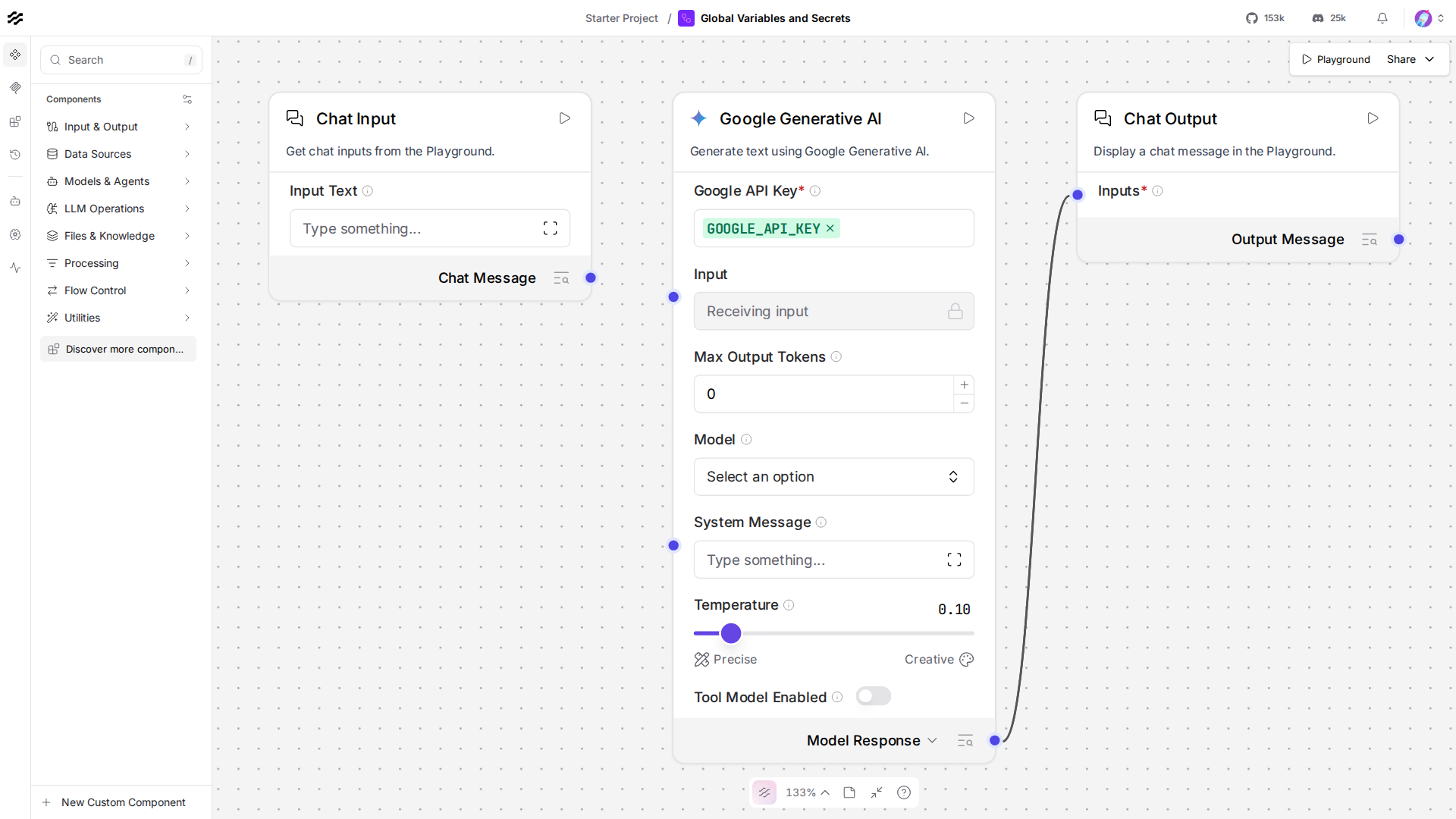Viewport: 1456px width, 819px height.
Task: Show info for Input Text
Action: pyautogui.click(x=368, y=191)
